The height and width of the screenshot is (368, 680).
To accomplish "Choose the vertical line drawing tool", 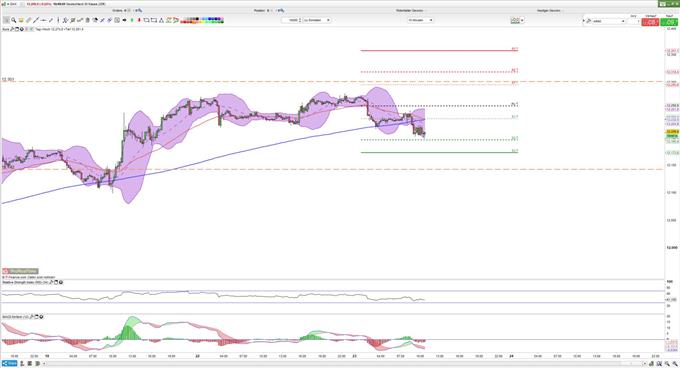I will pyautogui.click(x=58, y=20).
